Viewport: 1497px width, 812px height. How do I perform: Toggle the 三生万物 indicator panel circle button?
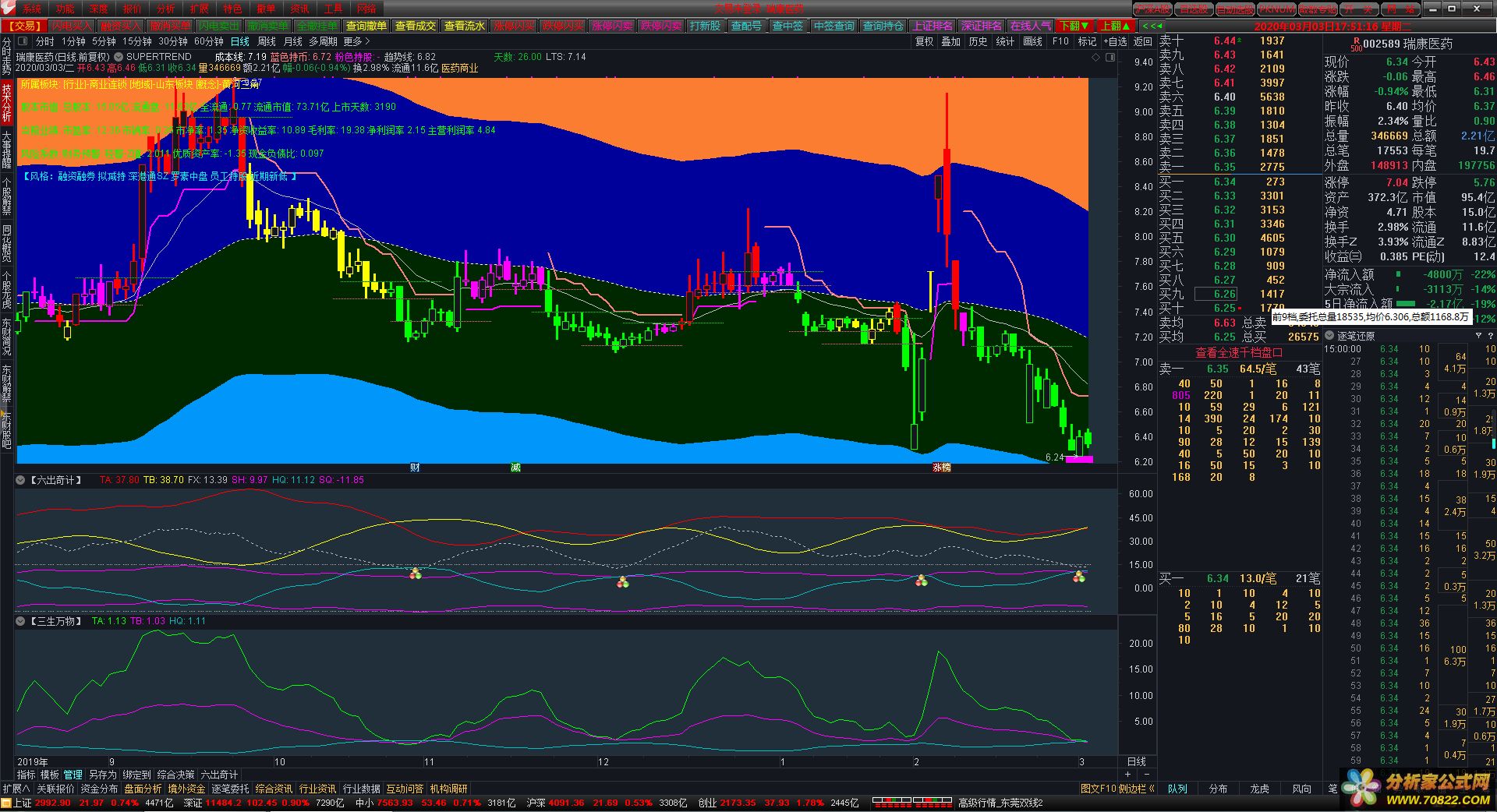click(x=21, y=621)
